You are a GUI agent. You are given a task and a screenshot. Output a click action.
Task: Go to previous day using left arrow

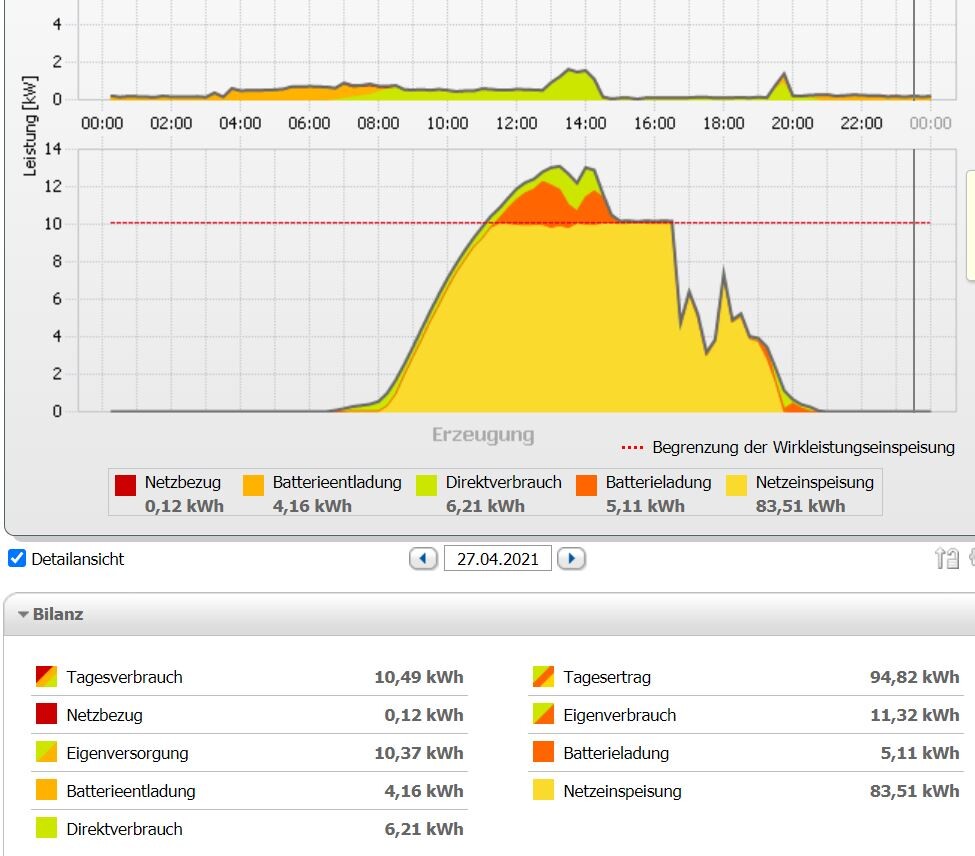[423, 558]
